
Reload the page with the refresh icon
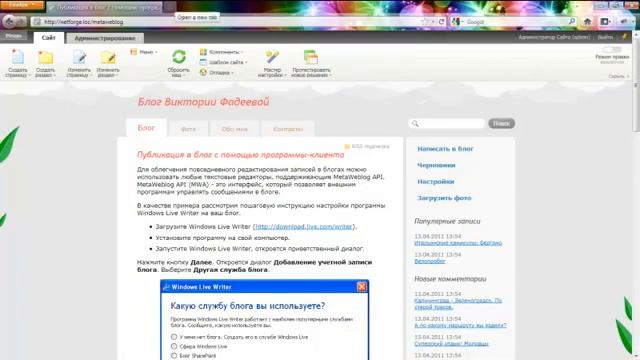pos(441,22)
